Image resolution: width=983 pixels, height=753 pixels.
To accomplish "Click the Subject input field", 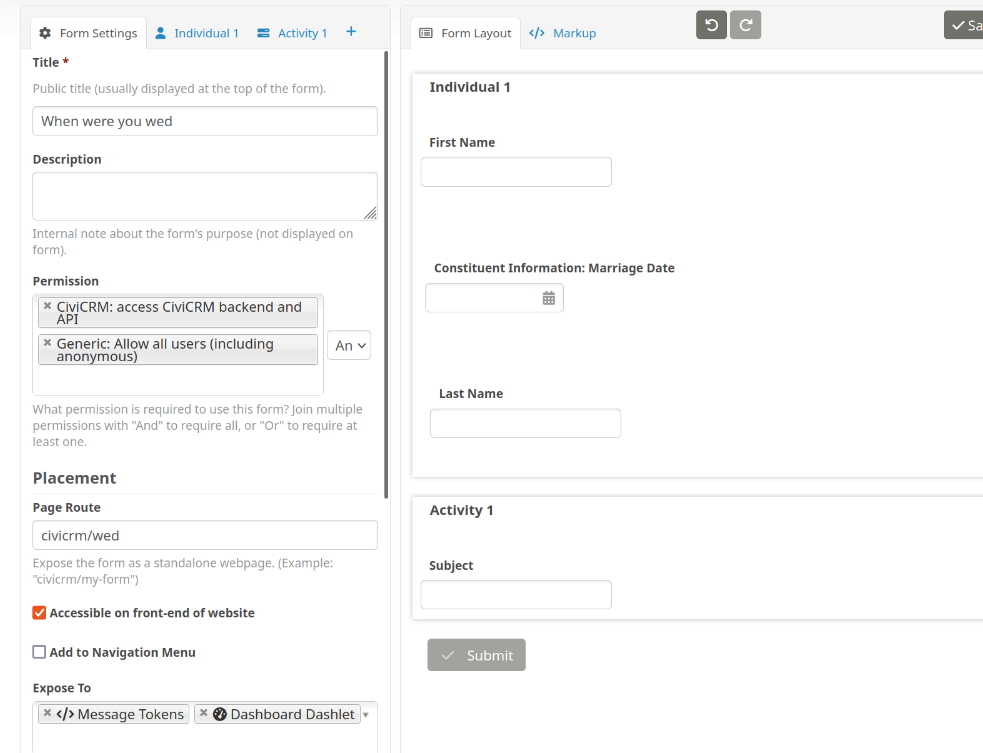I will point(516,594).
